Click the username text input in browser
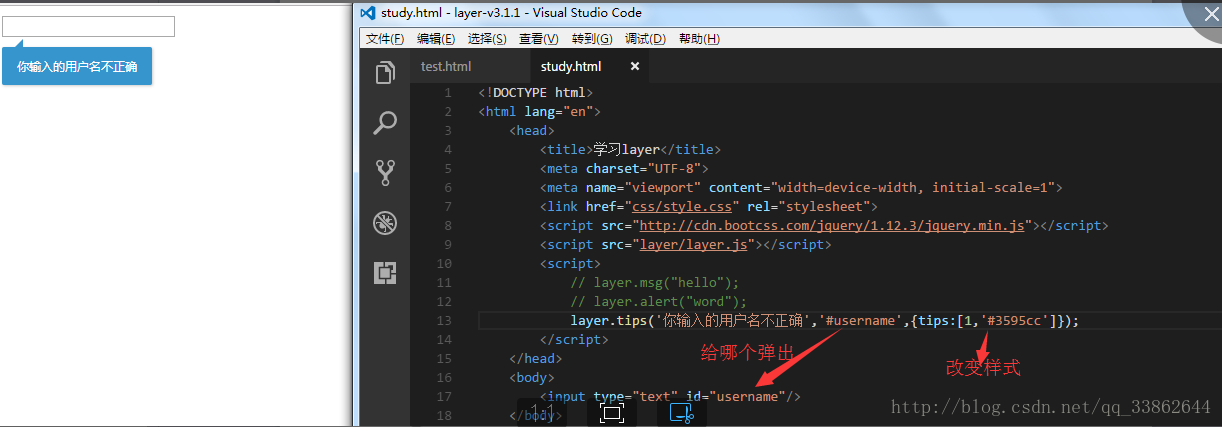Image resolution: width=1222 pixels, height=427 pixels. tap(89, 26)
